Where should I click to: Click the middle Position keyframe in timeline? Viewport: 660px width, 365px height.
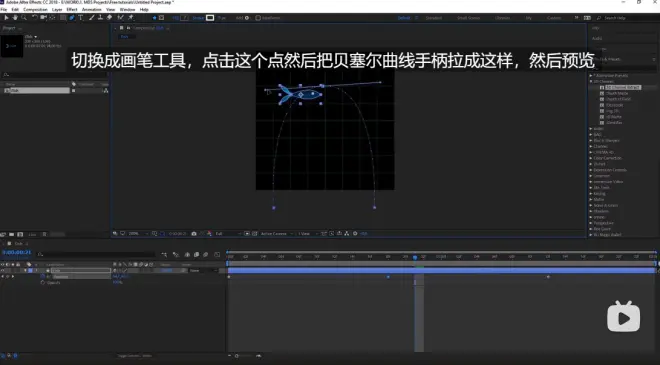pos(388,277)
